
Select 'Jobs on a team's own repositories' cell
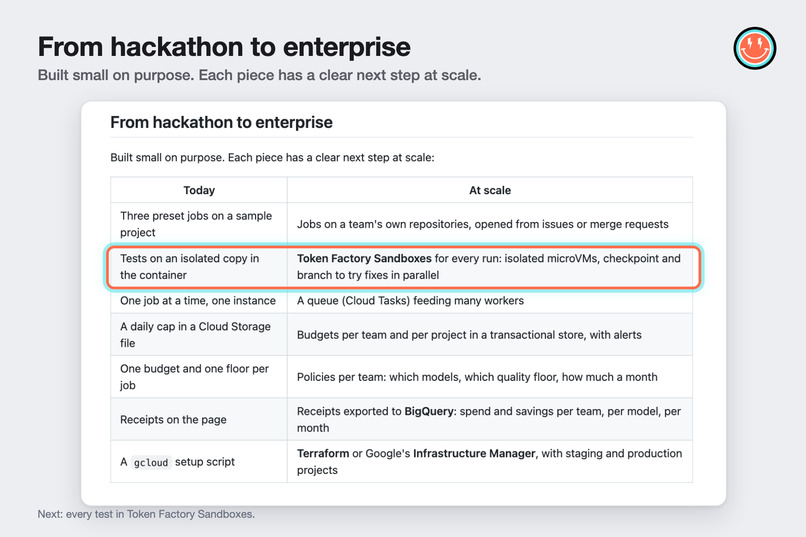coord(490,224)
